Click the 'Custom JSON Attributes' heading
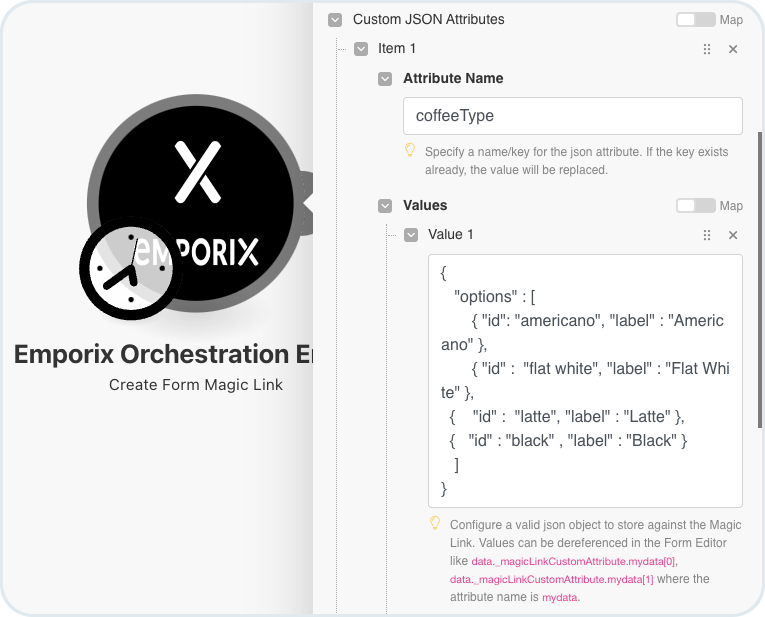The image size is (765, 617). [x=429, y=20]
